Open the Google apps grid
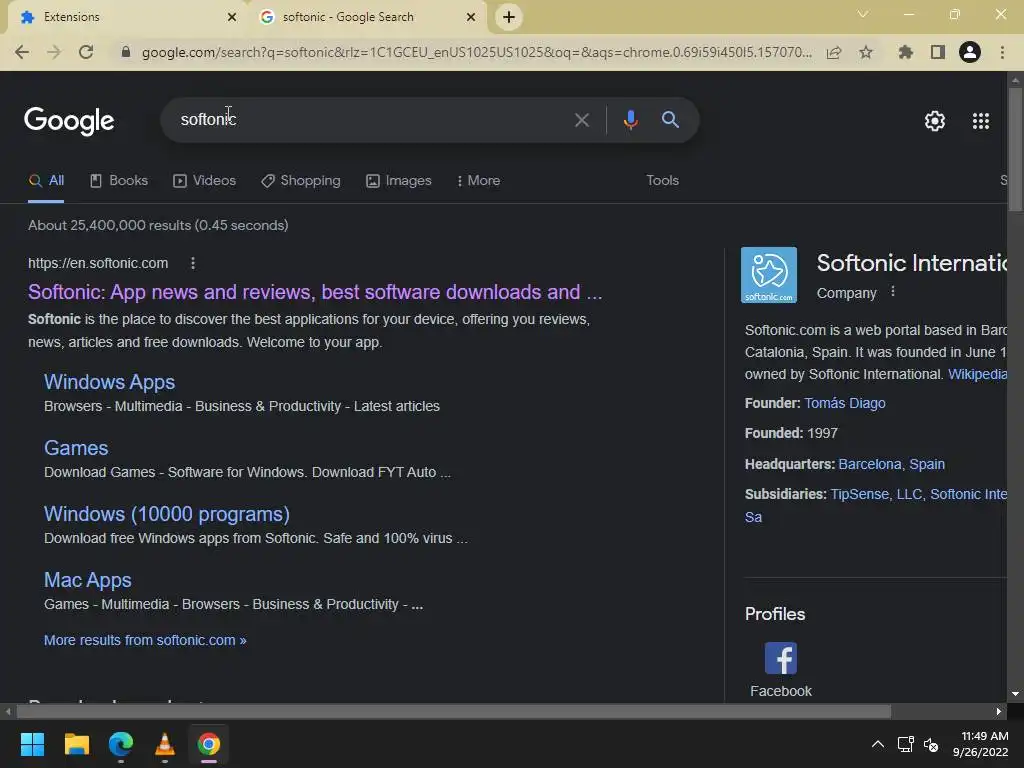1024x768 pixels. click(981, 121)
